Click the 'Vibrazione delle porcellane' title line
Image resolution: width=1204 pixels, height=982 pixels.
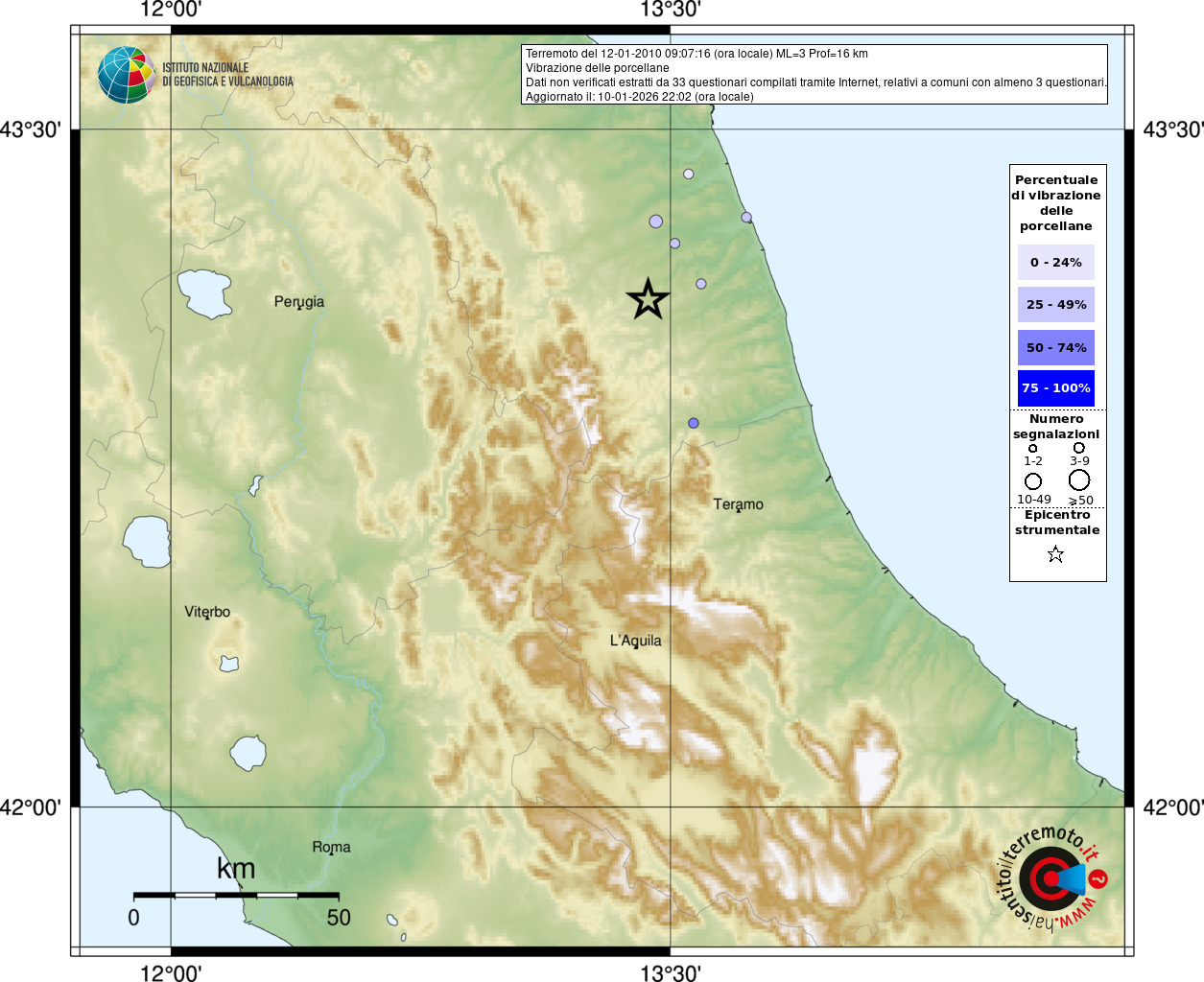tap(598, 68)
